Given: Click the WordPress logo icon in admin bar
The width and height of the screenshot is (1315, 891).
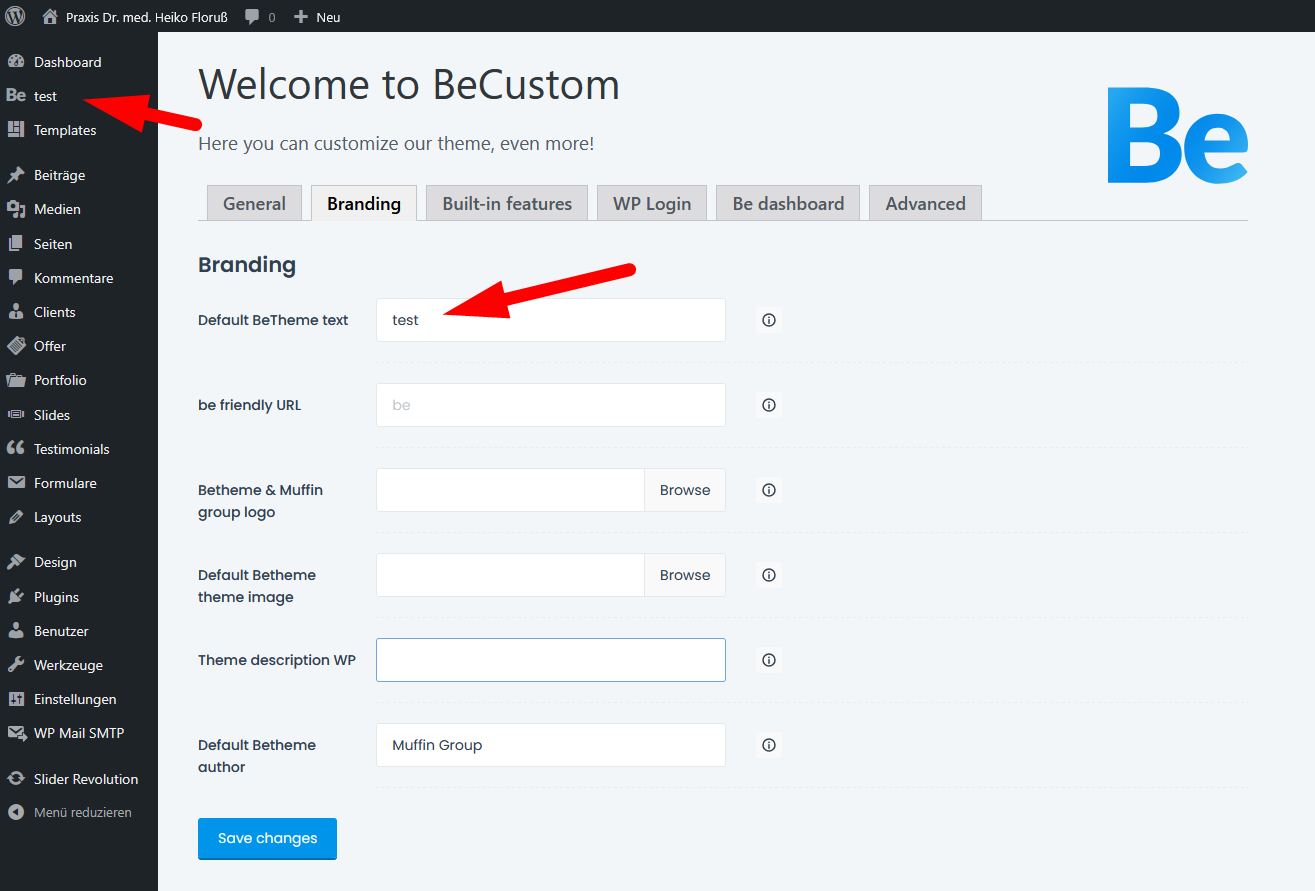Looking at the screenshot, I should point(15,16).
